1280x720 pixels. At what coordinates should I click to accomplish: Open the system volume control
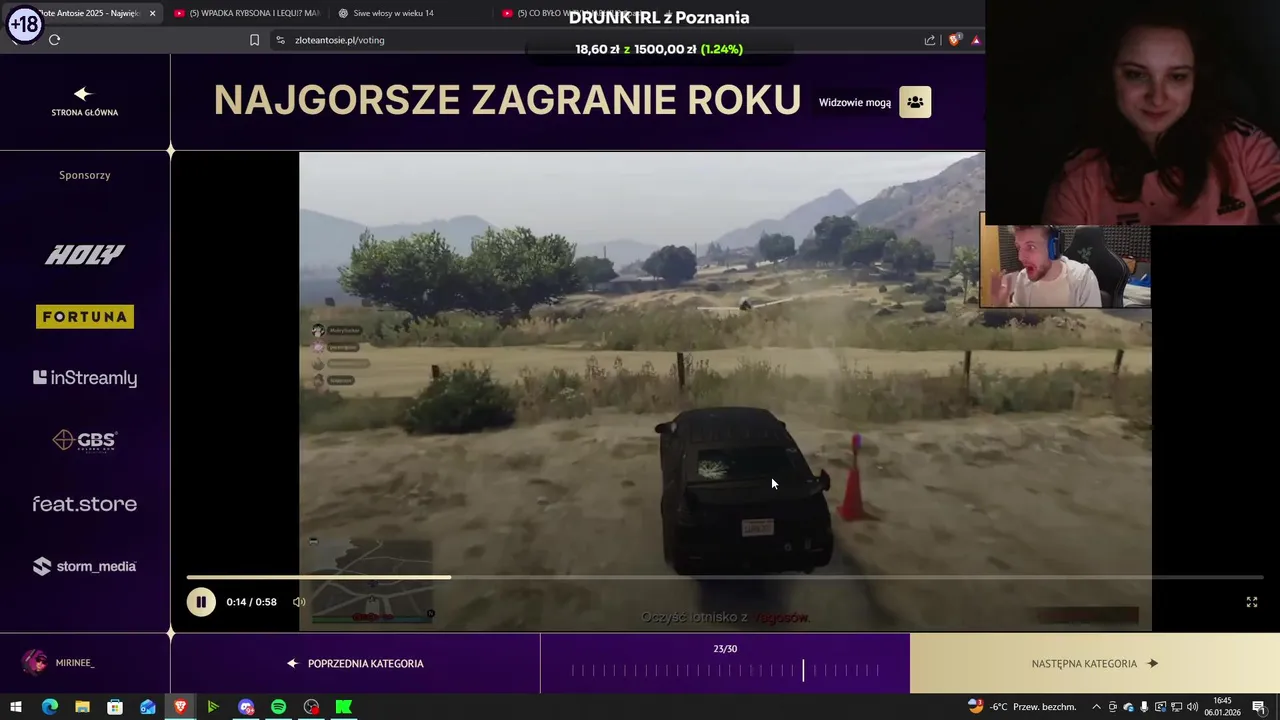click(x=1192, y=707)
